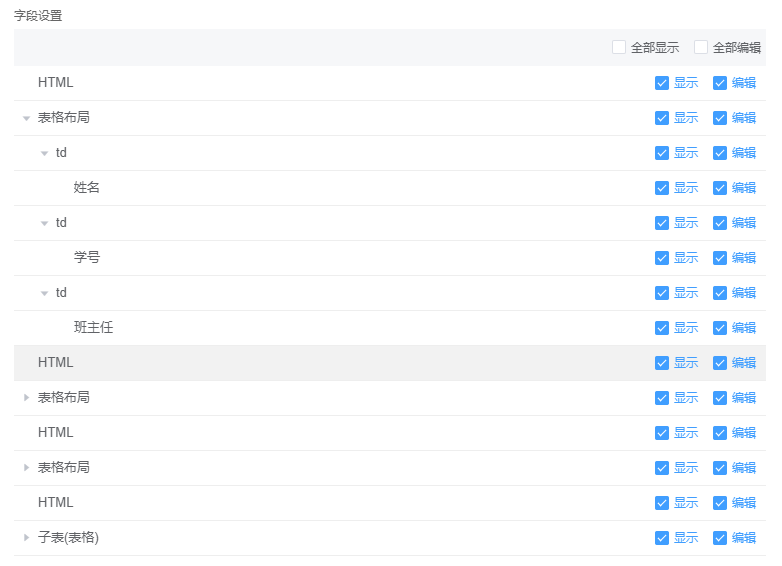The image size is (782, 566).
Task: Expand the 子表(表格) tree node
Action: (x=26, y=538)
